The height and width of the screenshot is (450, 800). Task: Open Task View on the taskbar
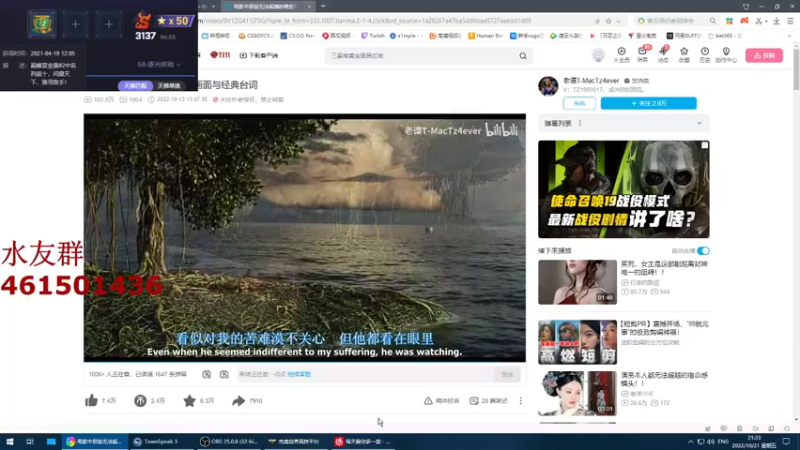tap(30, 441)
